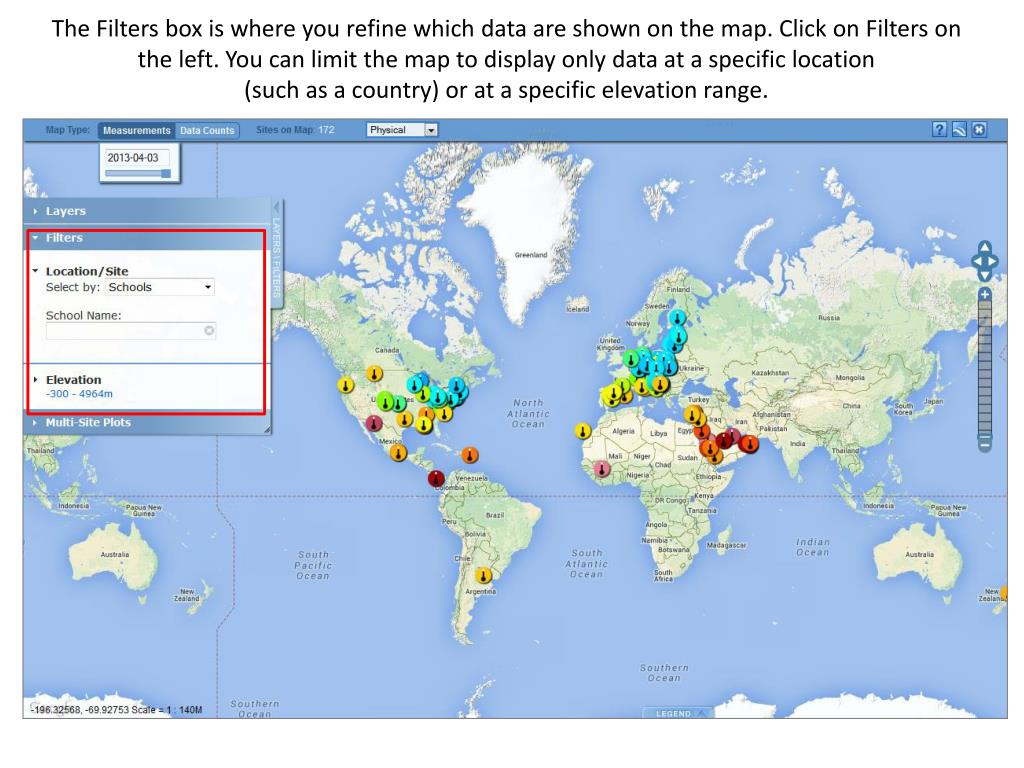Click the zoom level slider bar
Screen dimensions: 1024x768
985,370
